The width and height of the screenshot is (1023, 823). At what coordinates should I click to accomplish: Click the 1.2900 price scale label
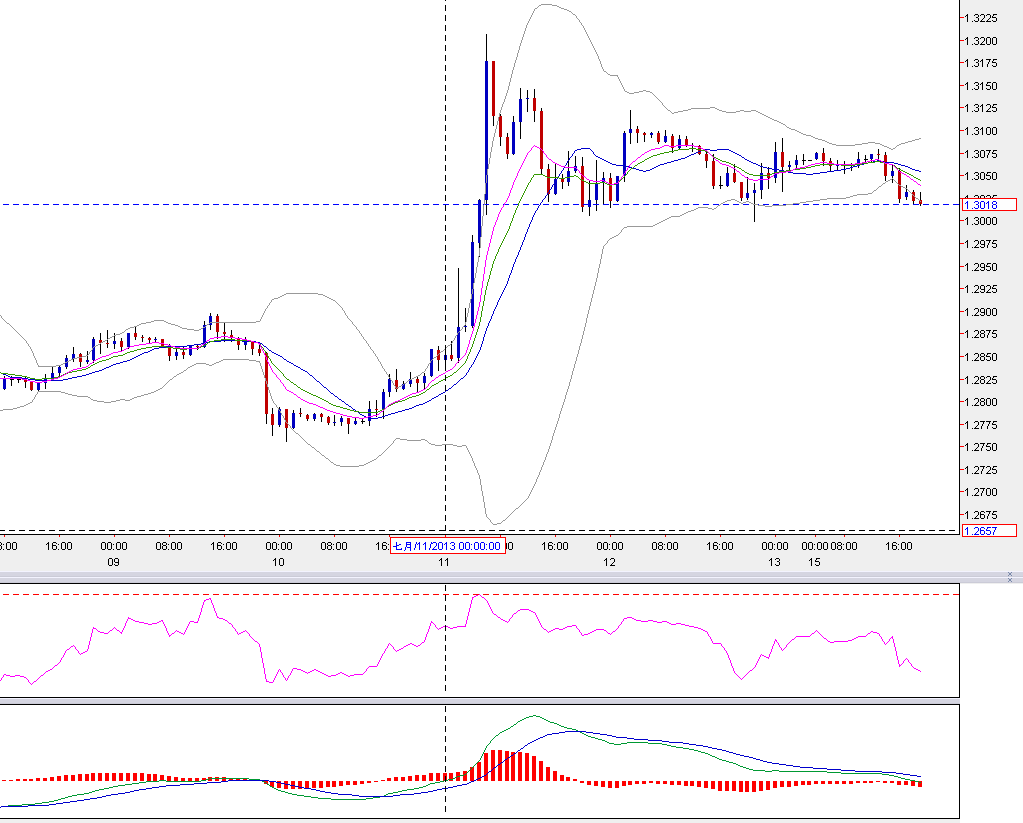click(x=981, y=312)
